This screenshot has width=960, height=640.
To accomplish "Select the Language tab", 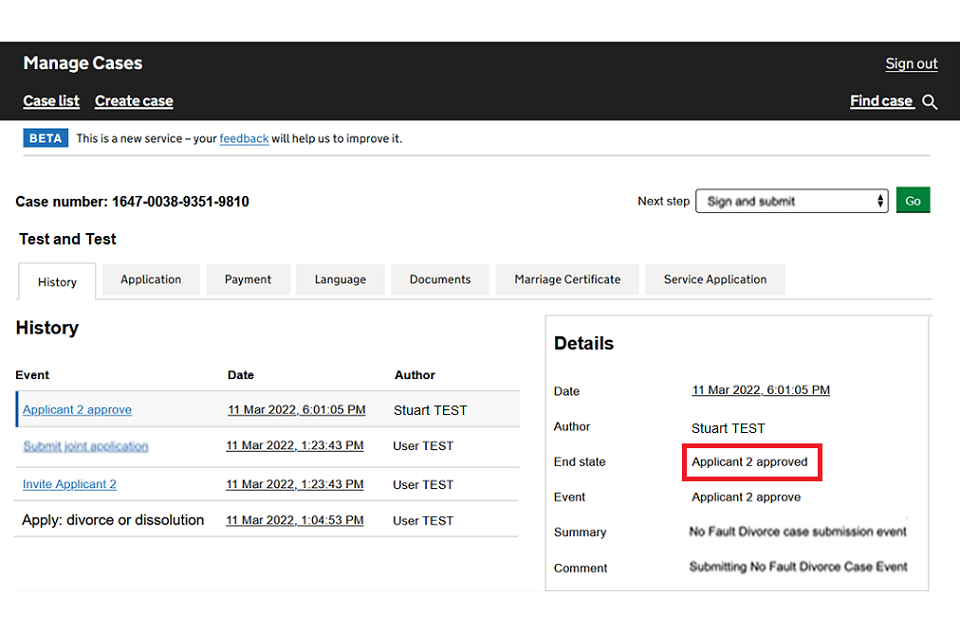I will [340, 280].
